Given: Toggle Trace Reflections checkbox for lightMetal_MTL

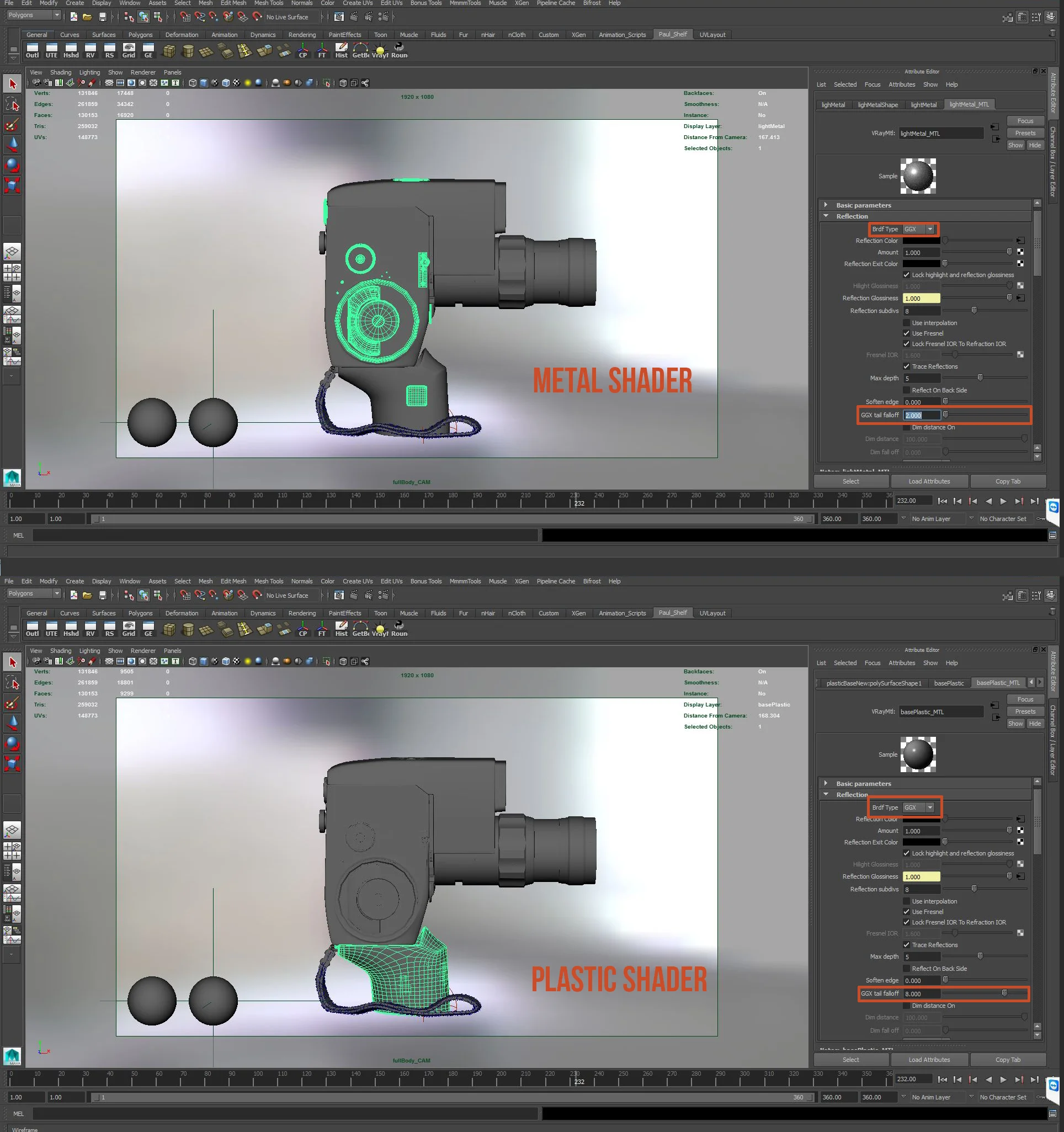Looking at the screenshot, I should pyautogui.click(x=906, y=366).
